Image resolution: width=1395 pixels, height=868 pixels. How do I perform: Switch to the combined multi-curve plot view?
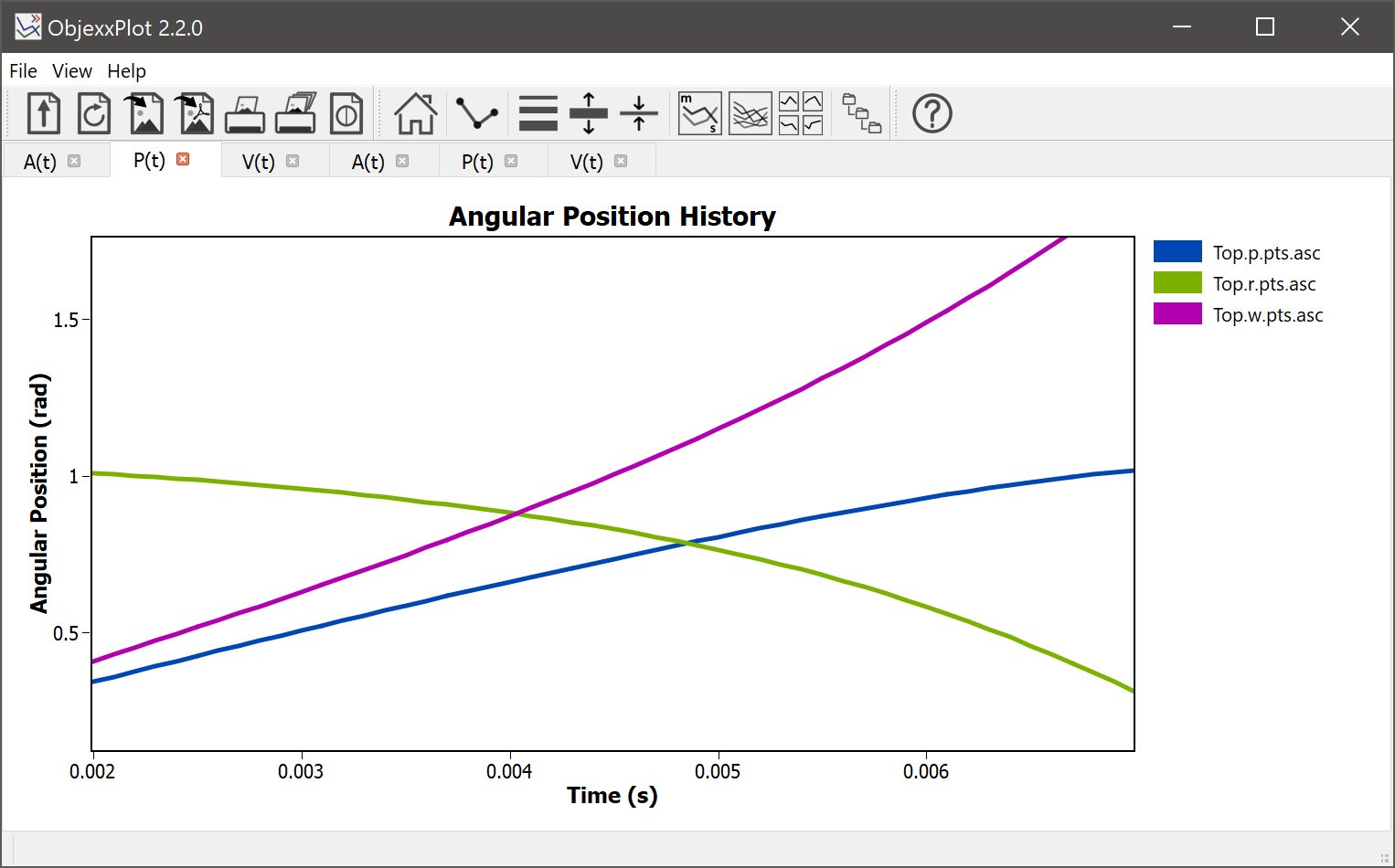coord(750,112)
